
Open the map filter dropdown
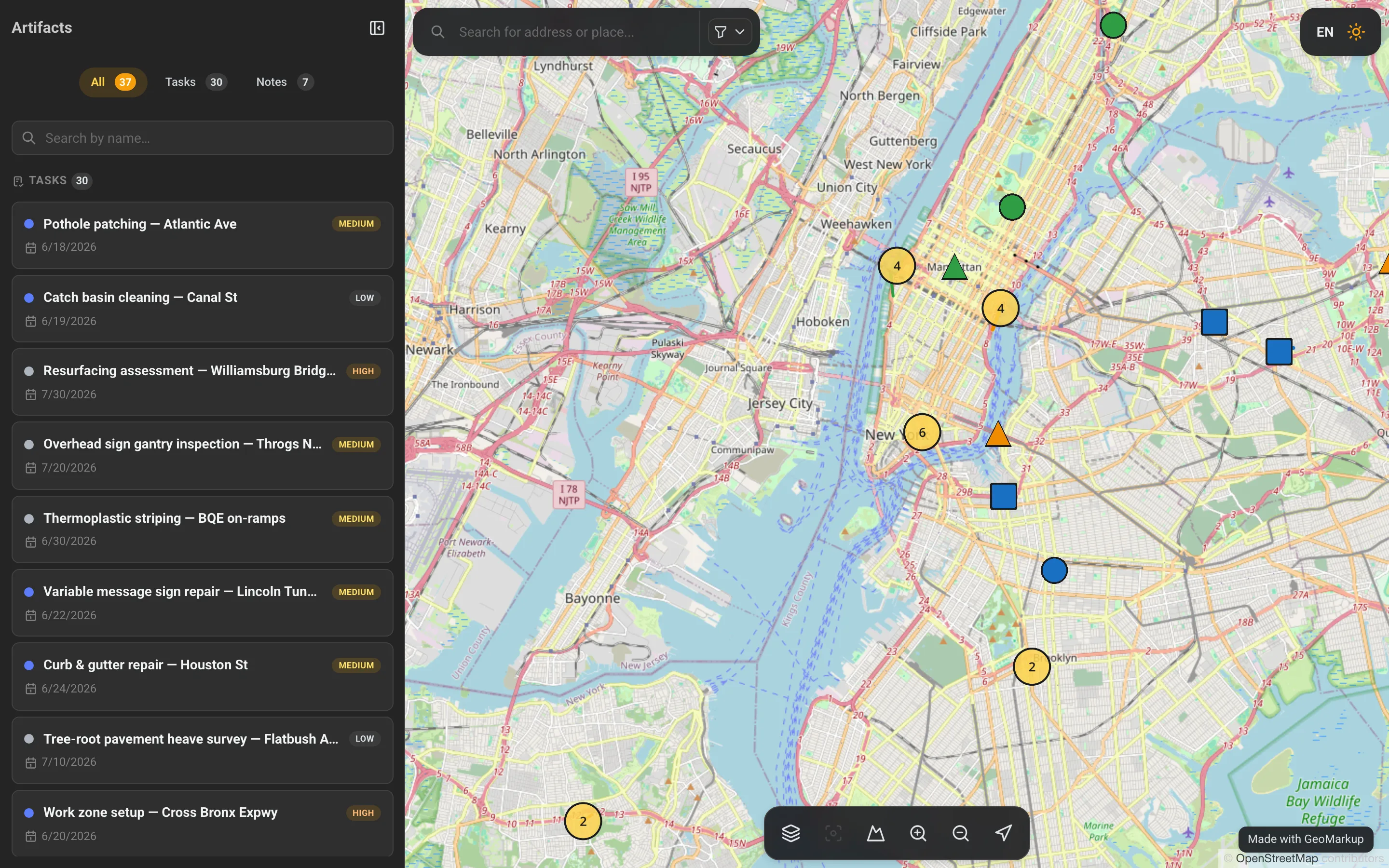(730, 32)
